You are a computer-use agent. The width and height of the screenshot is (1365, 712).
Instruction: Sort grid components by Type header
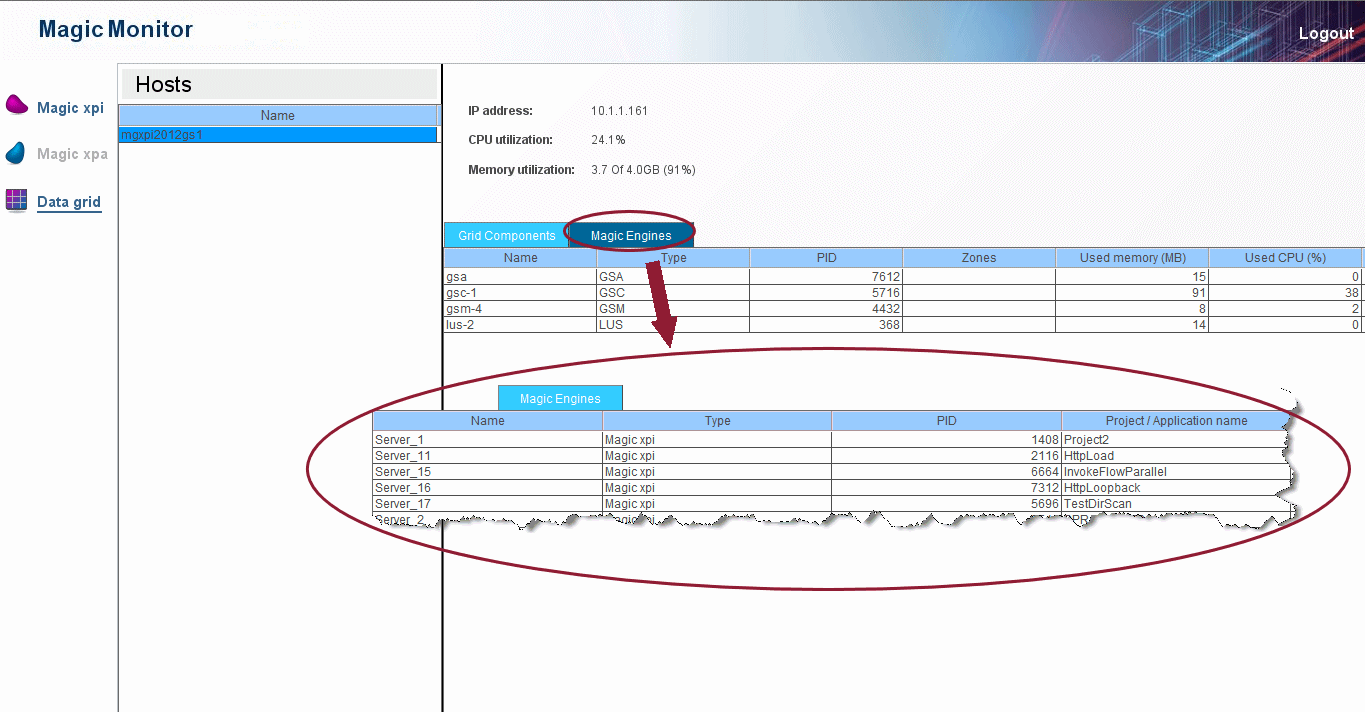[673, 258]
